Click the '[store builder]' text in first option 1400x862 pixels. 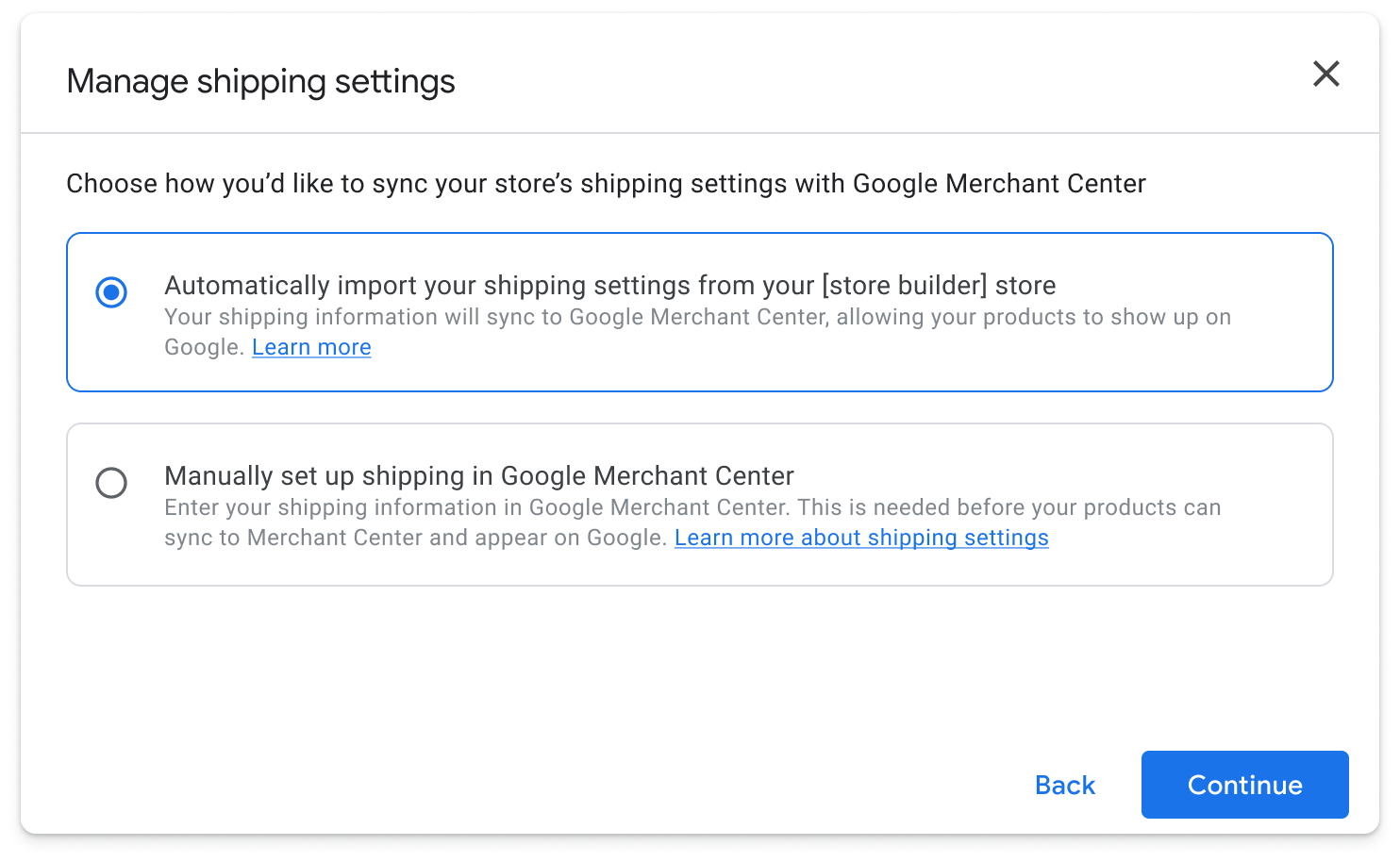click(904, 285)
